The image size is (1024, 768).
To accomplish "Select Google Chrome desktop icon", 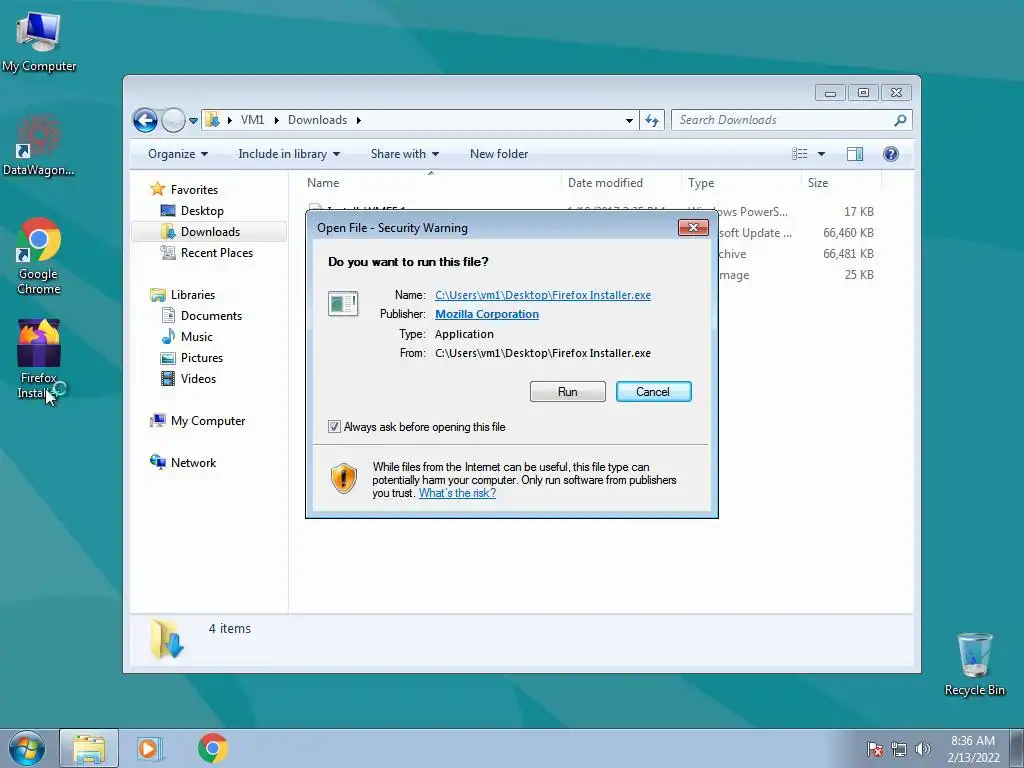I will pos(39,256).
